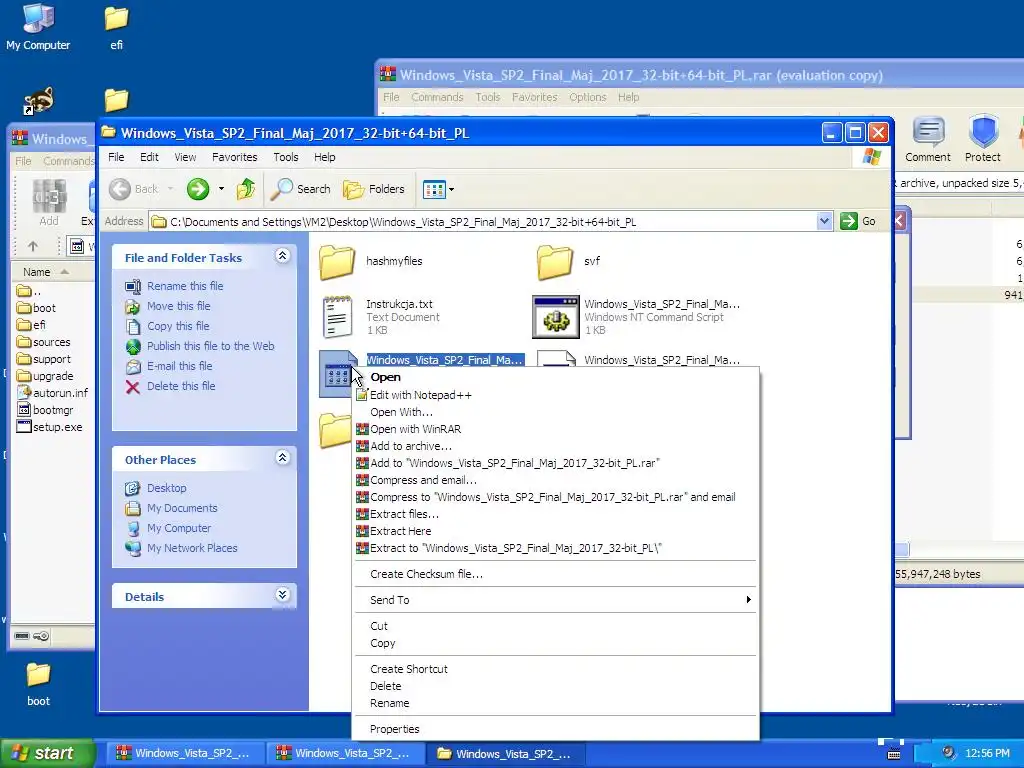Click the Go button beside address bar

click(x=858, y=221)
